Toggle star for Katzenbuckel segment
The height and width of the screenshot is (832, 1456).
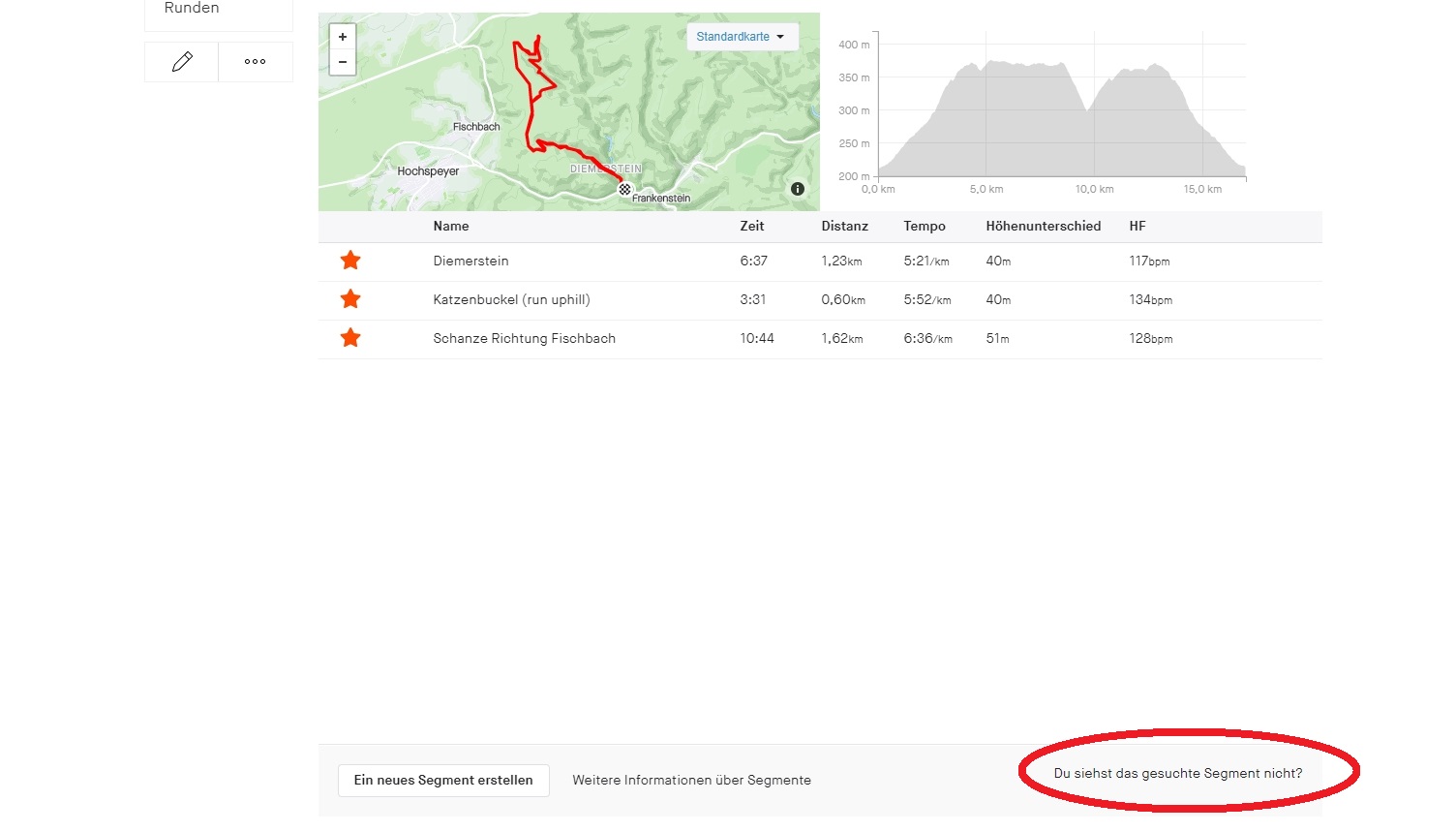(x=350, y=299)
